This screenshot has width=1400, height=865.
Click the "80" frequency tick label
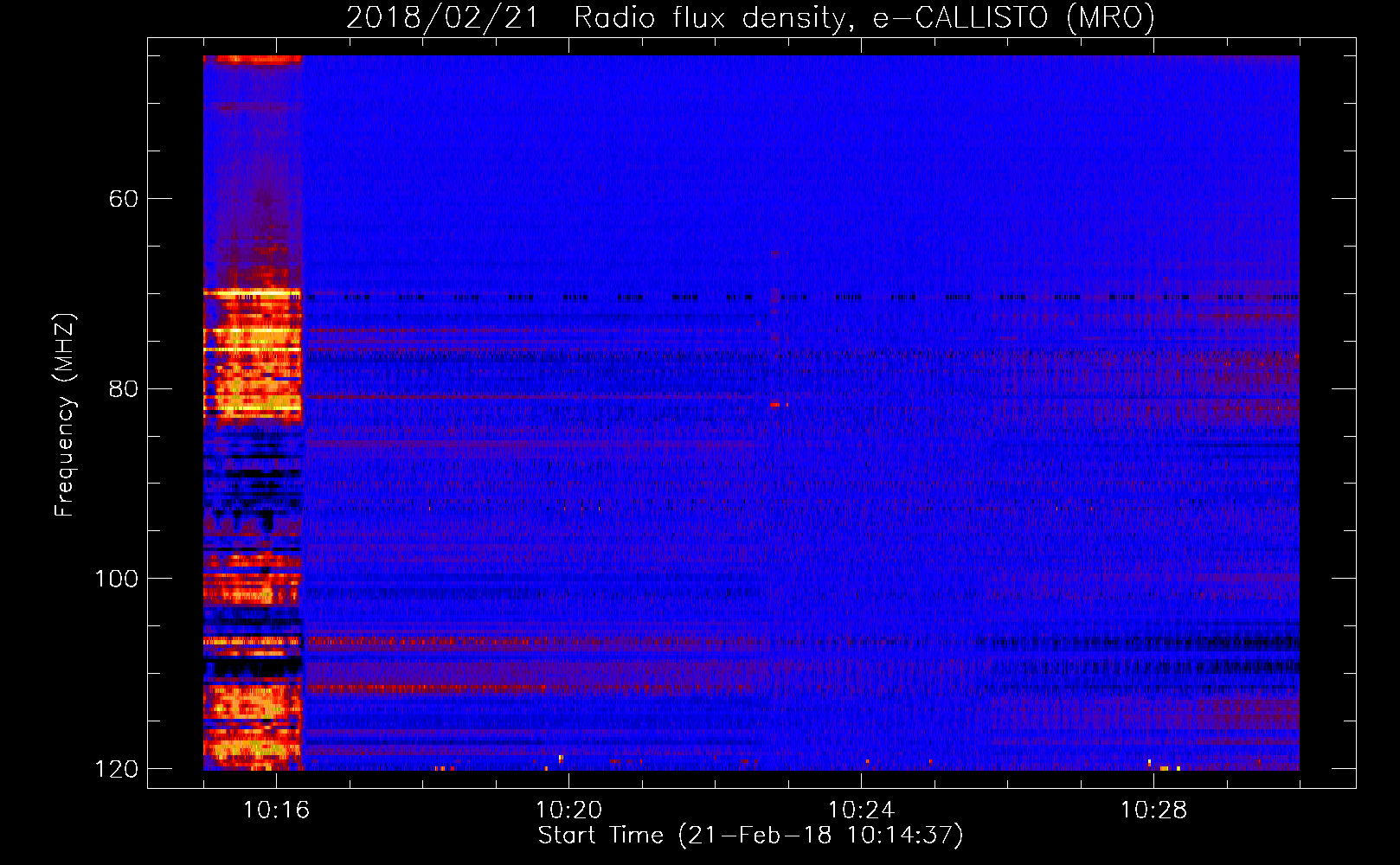(x=124, y=388)
